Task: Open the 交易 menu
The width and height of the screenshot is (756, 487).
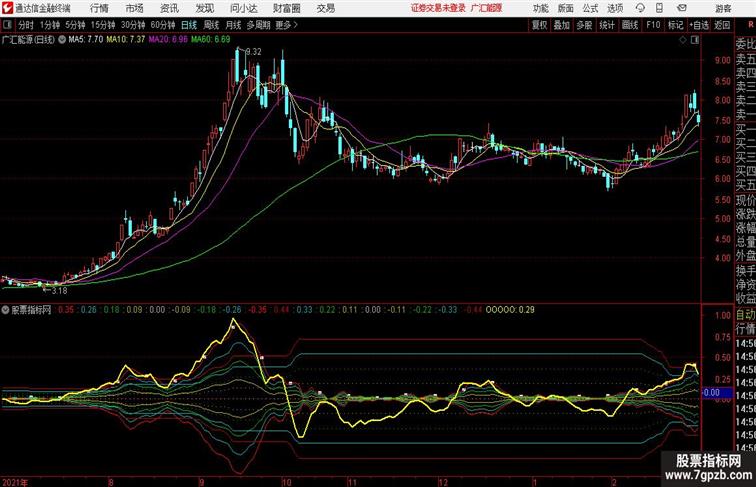Action: [325, 8]
